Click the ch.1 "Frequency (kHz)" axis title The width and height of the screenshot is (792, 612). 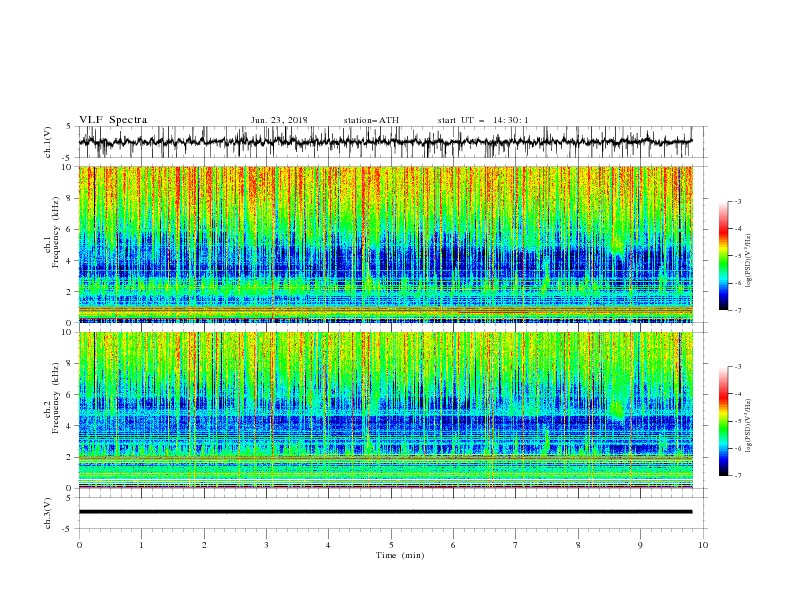(x=55, y=232)
